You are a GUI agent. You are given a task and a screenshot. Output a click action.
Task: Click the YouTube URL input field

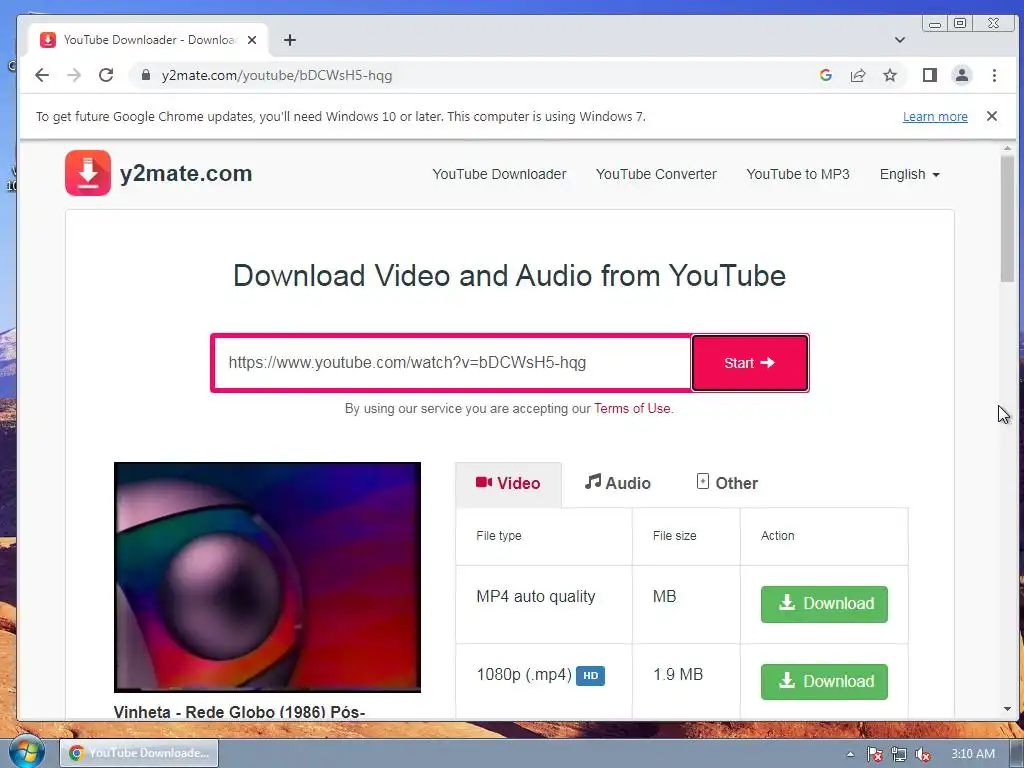pyautogui.click(x=452, y=362)
